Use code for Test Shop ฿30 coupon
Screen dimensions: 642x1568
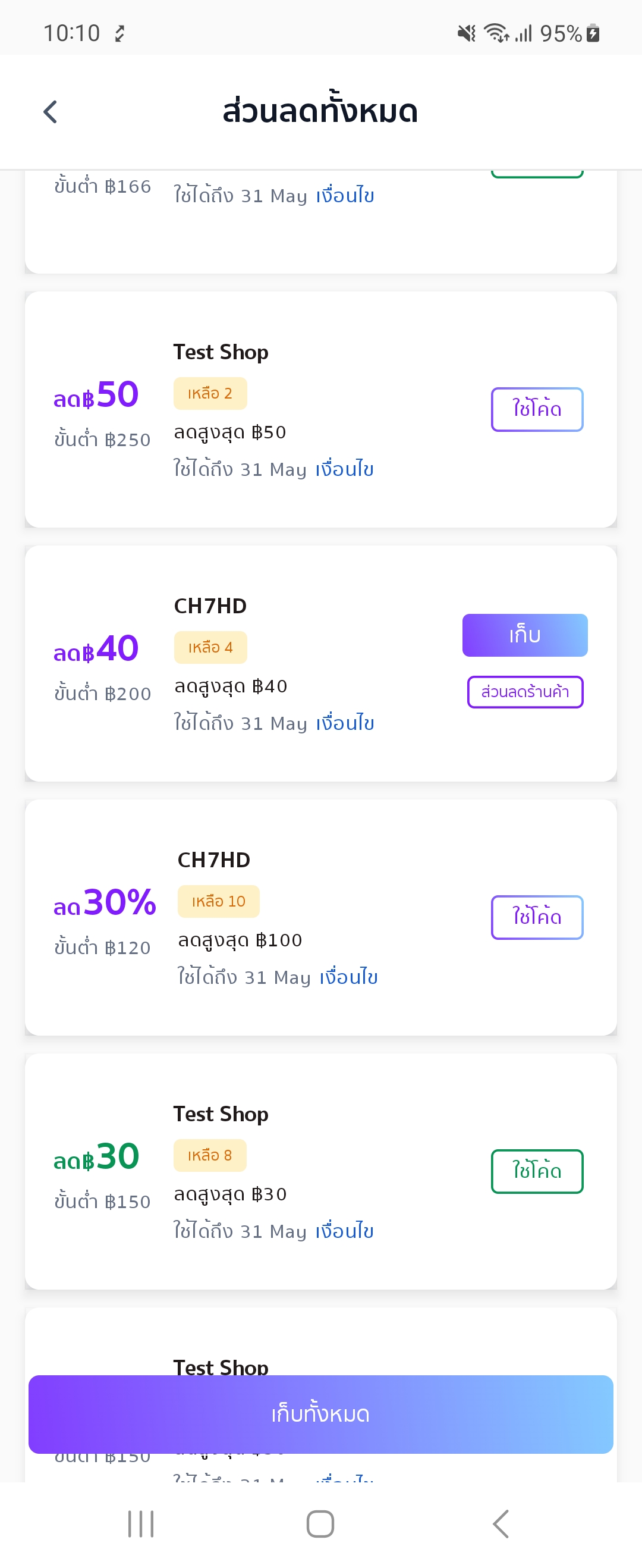(x=537, y=1171)
